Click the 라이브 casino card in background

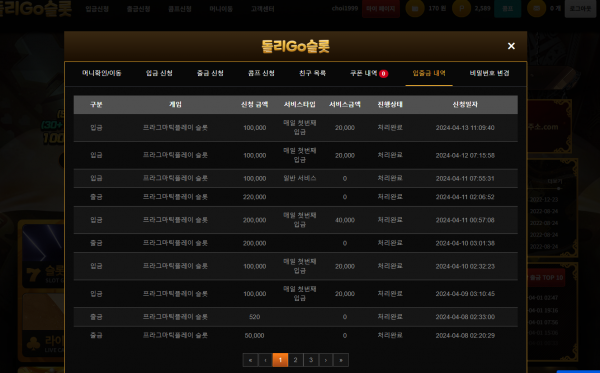pos(43,325)
